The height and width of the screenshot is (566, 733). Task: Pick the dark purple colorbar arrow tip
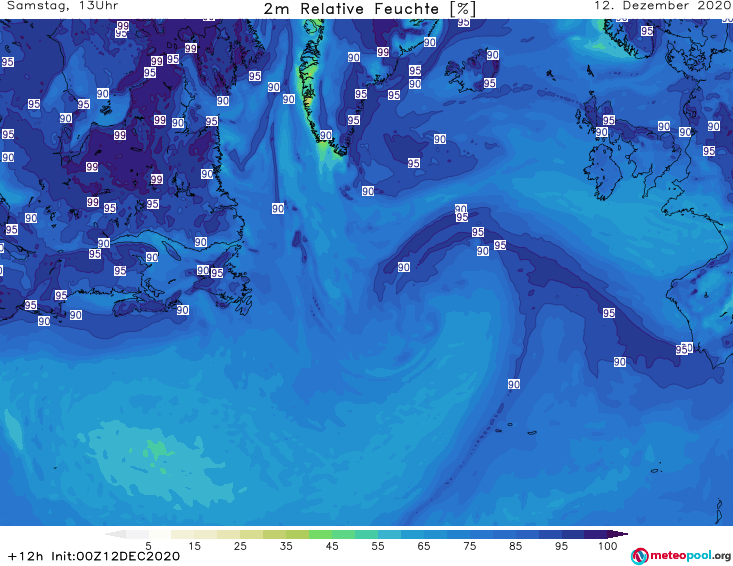[x=620, y=534]
